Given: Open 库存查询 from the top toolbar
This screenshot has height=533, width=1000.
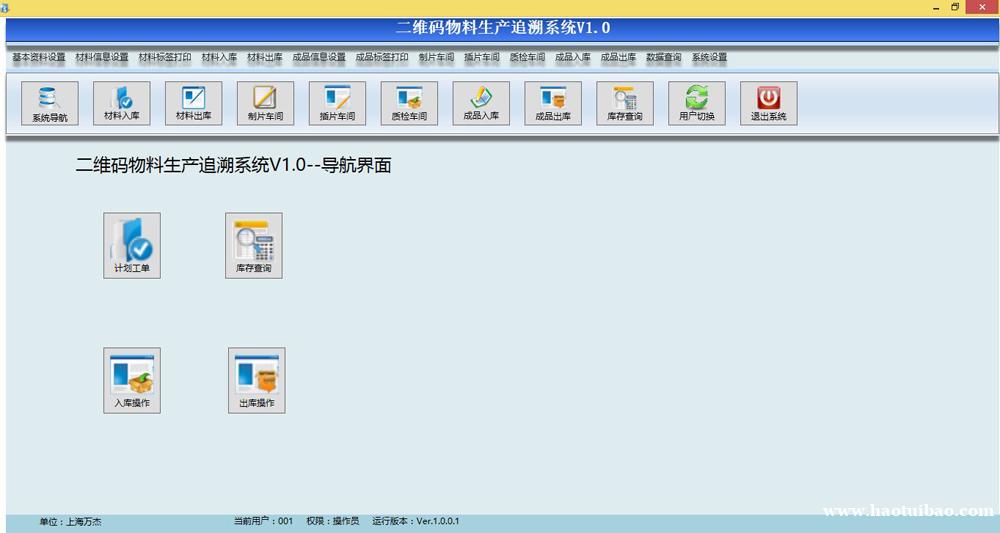Looking at the screenshot, I should 625,103.
